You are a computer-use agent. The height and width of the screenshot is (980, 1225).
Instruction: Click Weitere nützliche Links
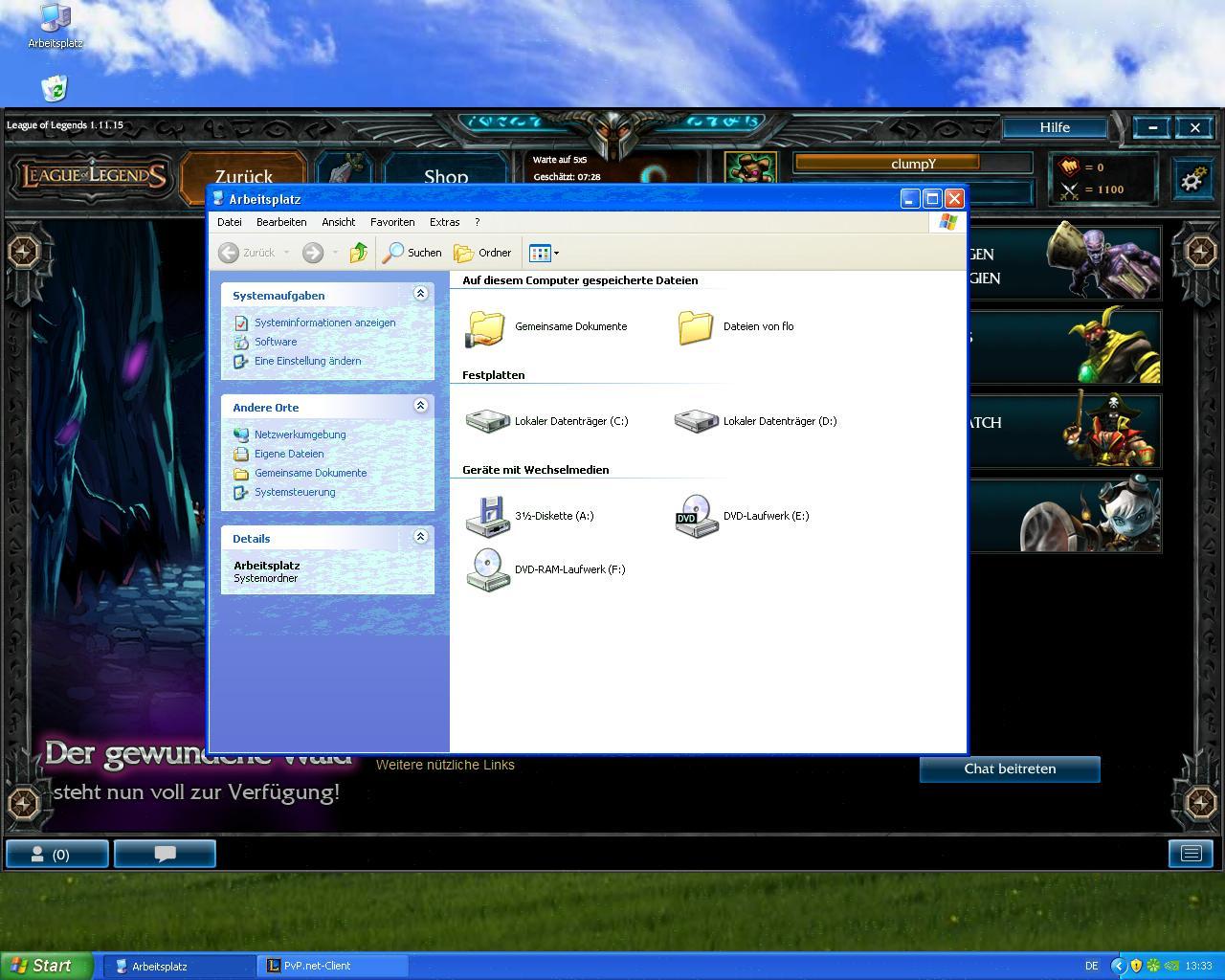click(445, 765)
